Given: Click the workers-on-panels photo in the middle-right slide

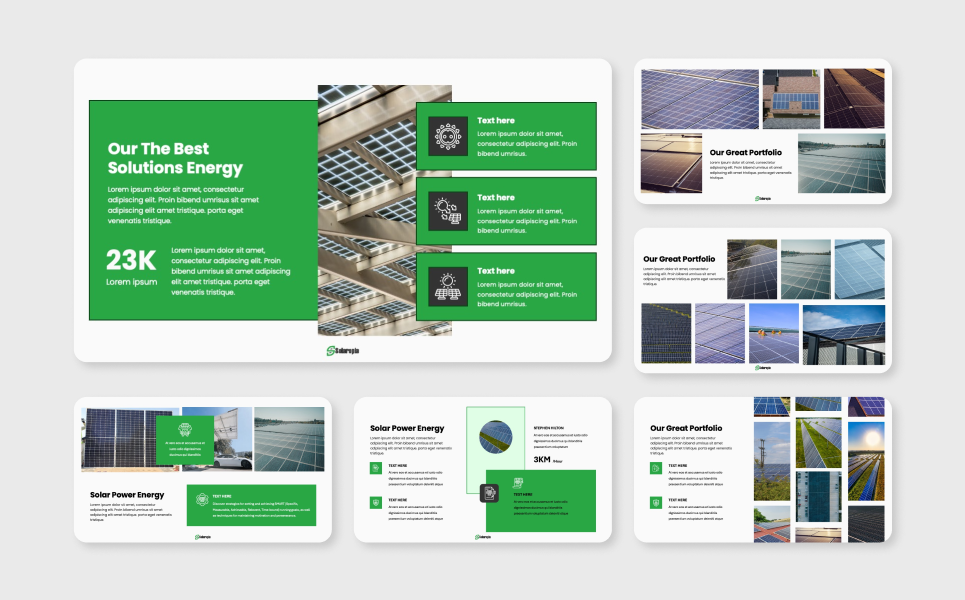Looking at the screenshot, I should (774, 334).
